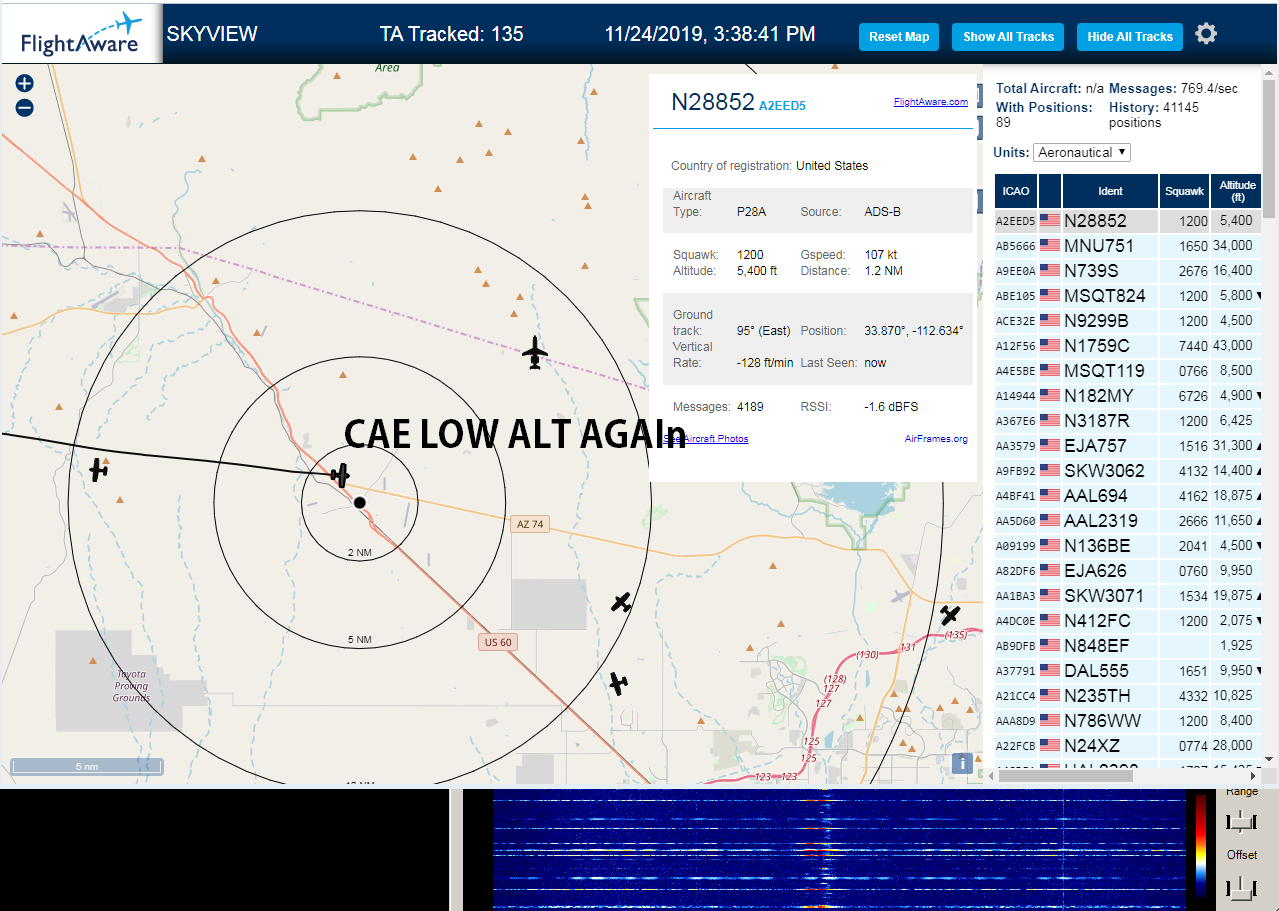Click the TA Tracked: 135 counter
The image size is (1279, 911).
452,34
